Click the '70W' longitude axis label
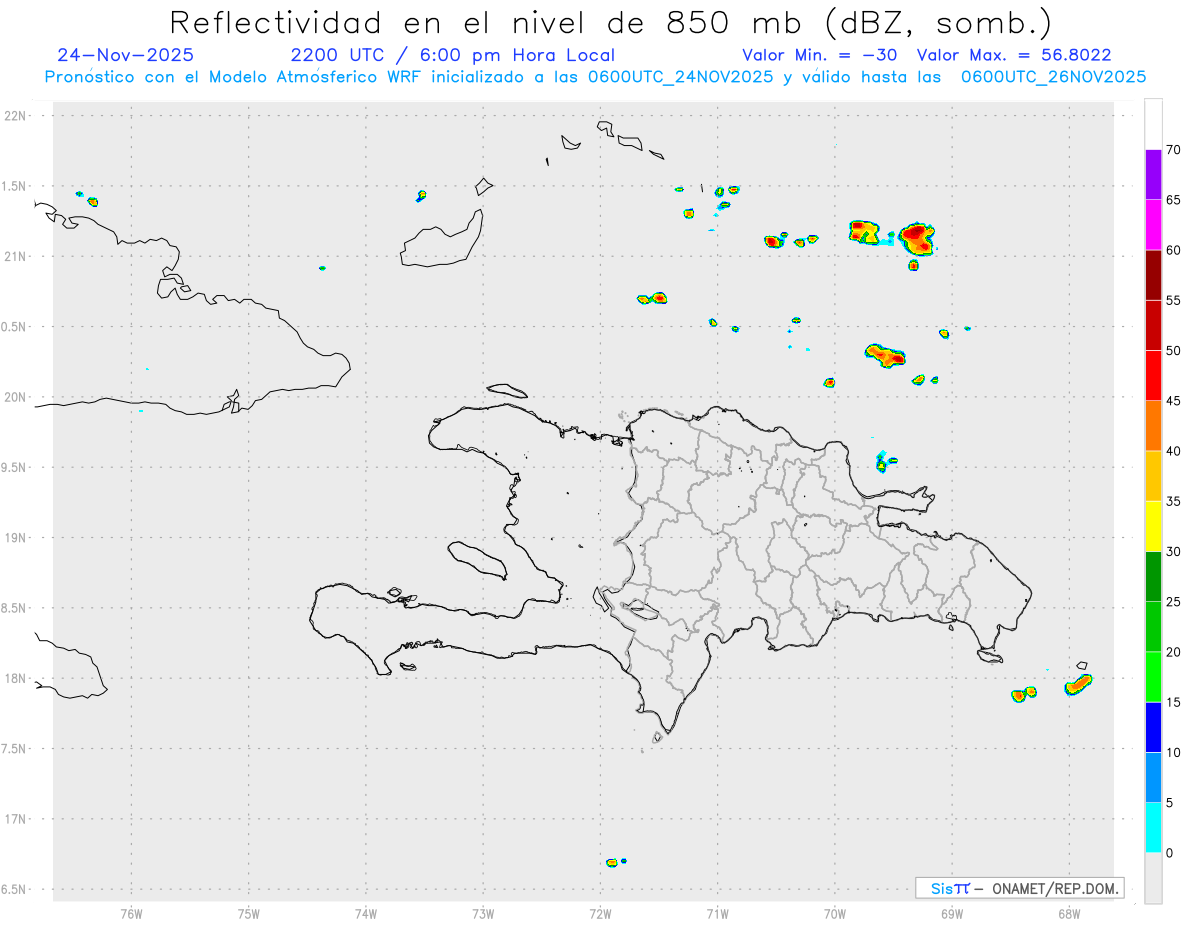The image size is (1200, 927). pos(835,912)
